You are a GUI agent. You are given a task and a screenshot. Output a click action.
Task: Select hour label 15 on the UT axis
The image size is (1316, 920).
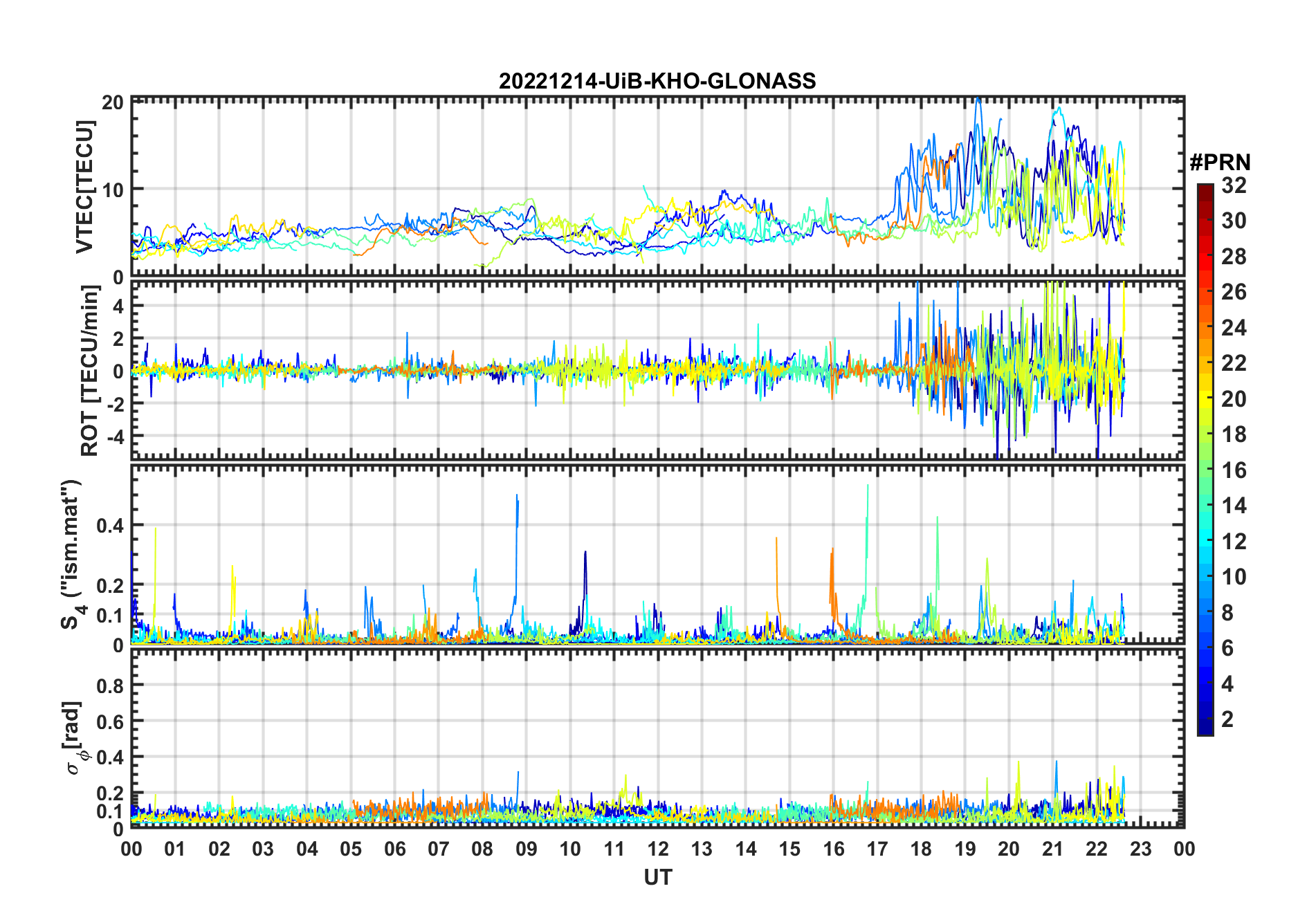(789, 849)
